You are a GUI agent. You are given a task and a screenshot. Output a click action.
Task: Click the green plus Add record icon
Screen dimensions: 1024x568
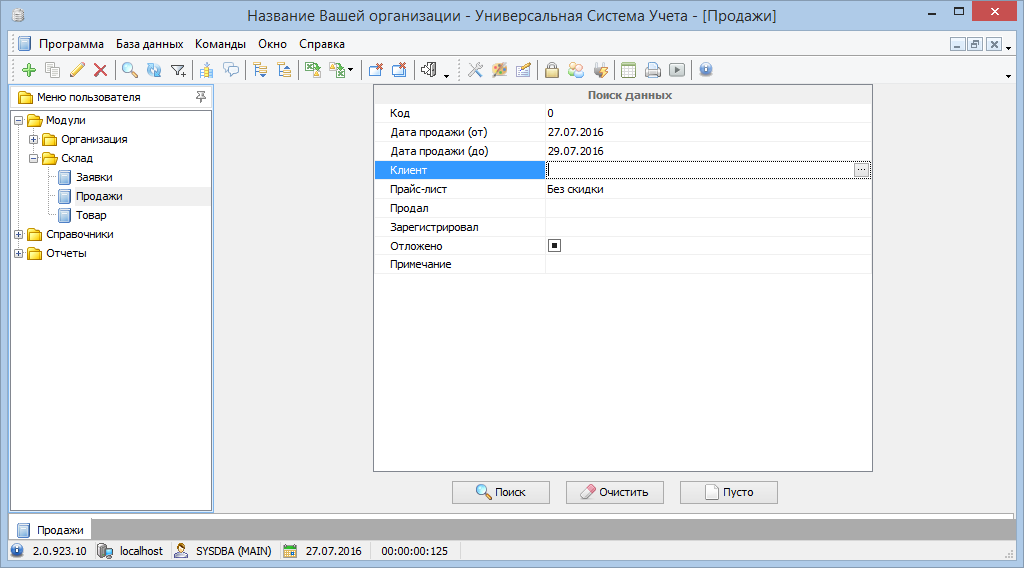tap(28, 70)
